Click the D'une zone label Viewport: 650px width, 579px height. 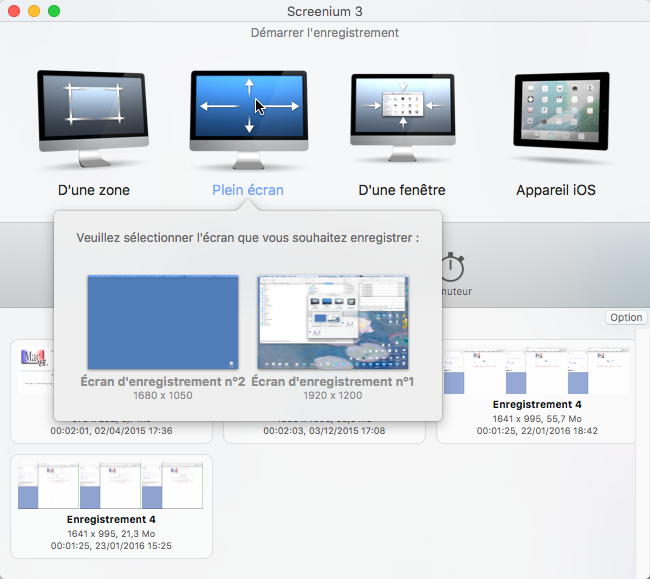point(94,190)
